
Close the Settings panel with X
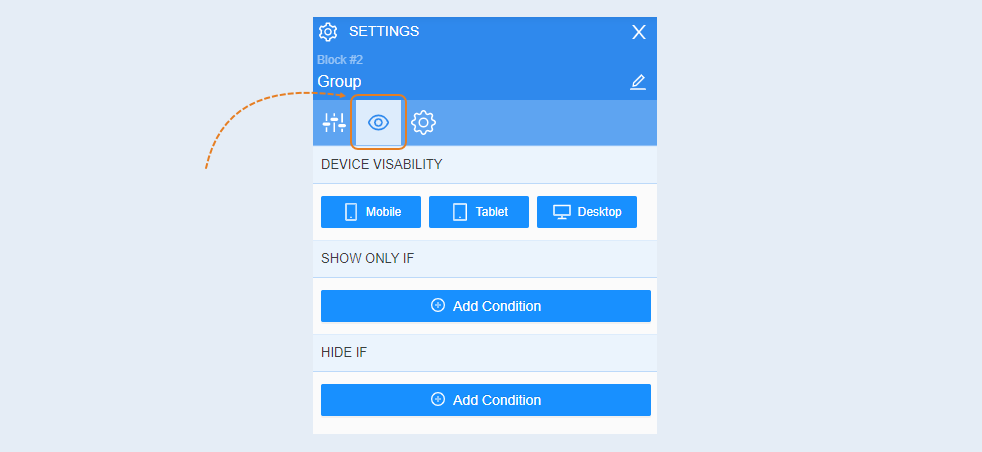pos(638,33)
